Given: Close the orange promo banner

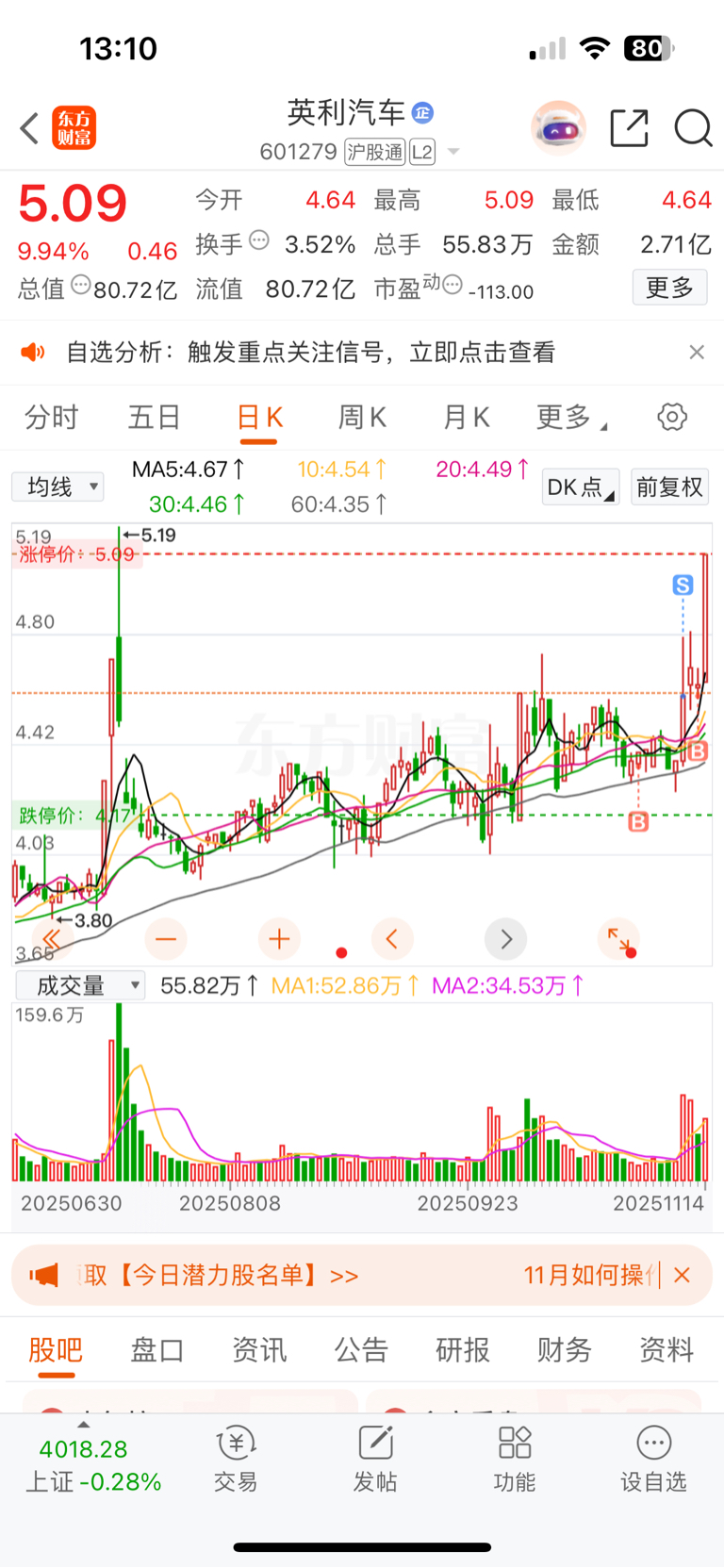Looking at the screenshot, I should 683,1275.
